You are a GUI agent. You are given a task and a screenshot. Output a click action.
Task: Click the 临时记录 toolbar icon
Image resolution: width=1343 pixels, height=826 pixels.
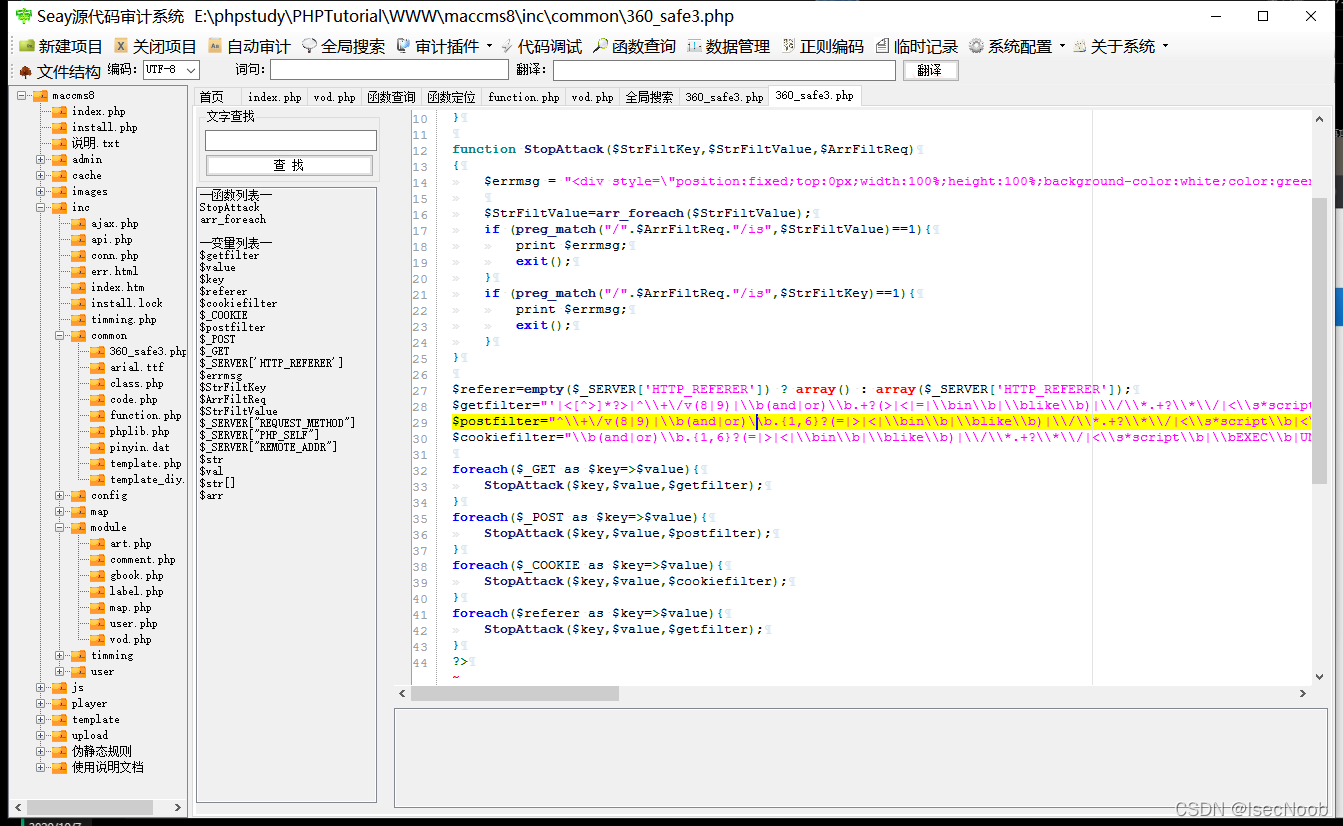click(x=882, y=46)
